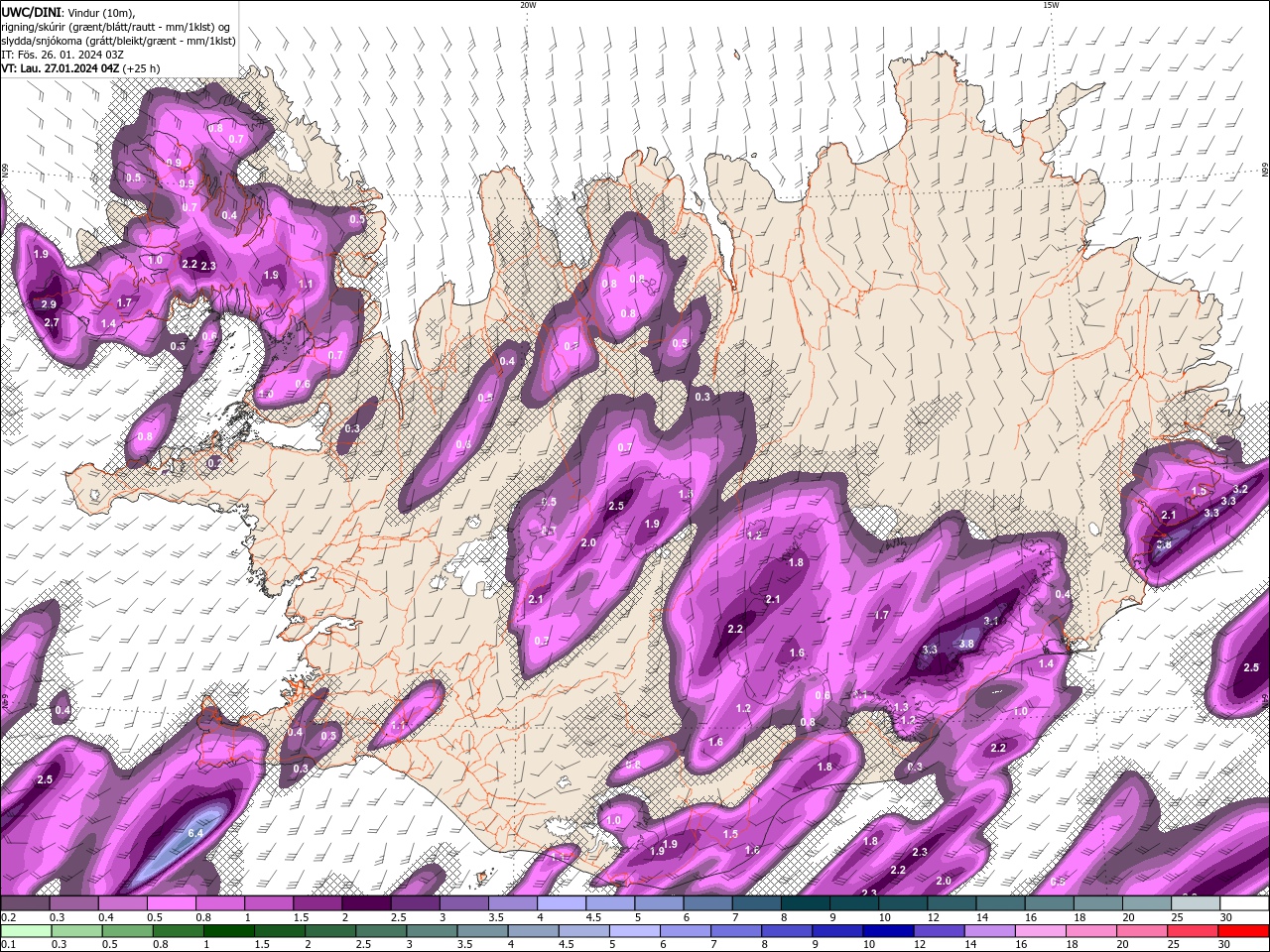
Task: Pick the bright red bottom legend swatch at 30
Action: pos(1243,931)
